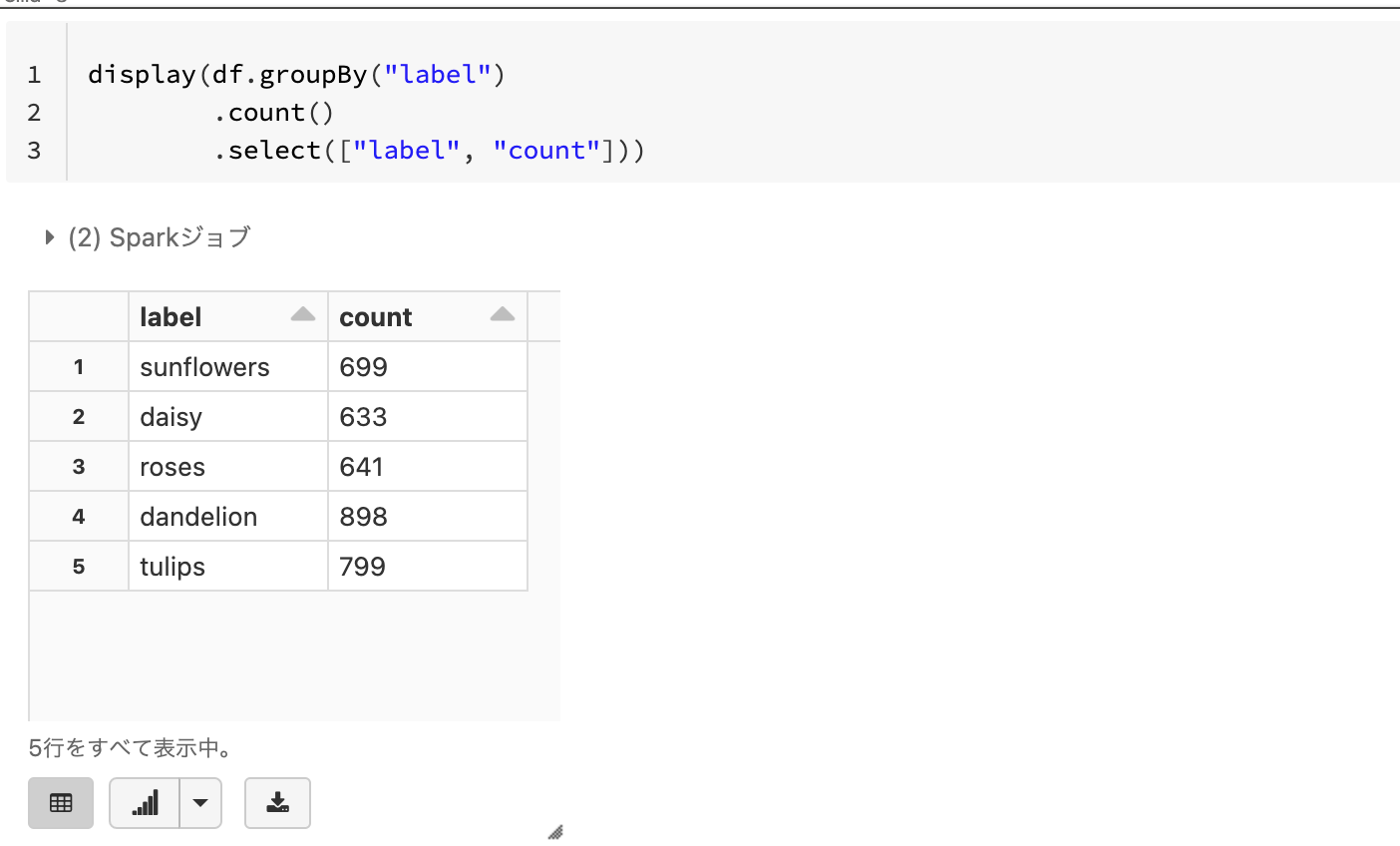Image resolution: width=1400 pixels, height=846 pixels.
Task: Open chart type dropdown arrow
Action: coord(200,803)
